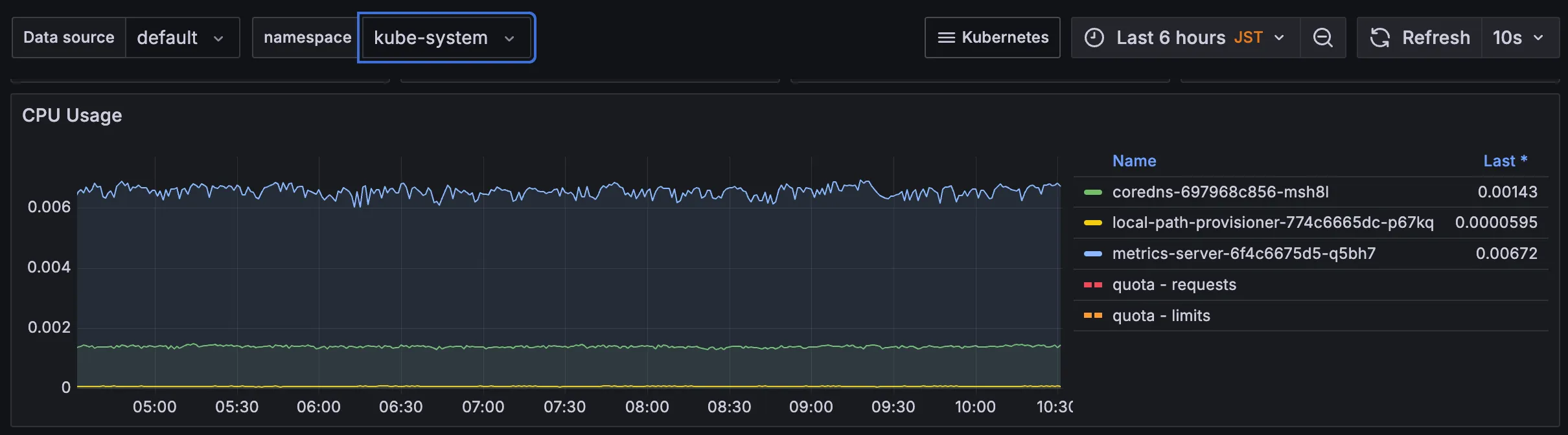Click the JST timezone label

[1248, 38]
